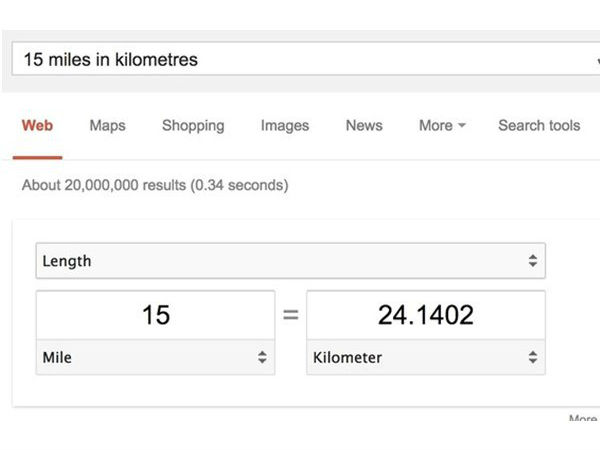Click the up-down arrows icon on the Length selector

click(533, 261)
